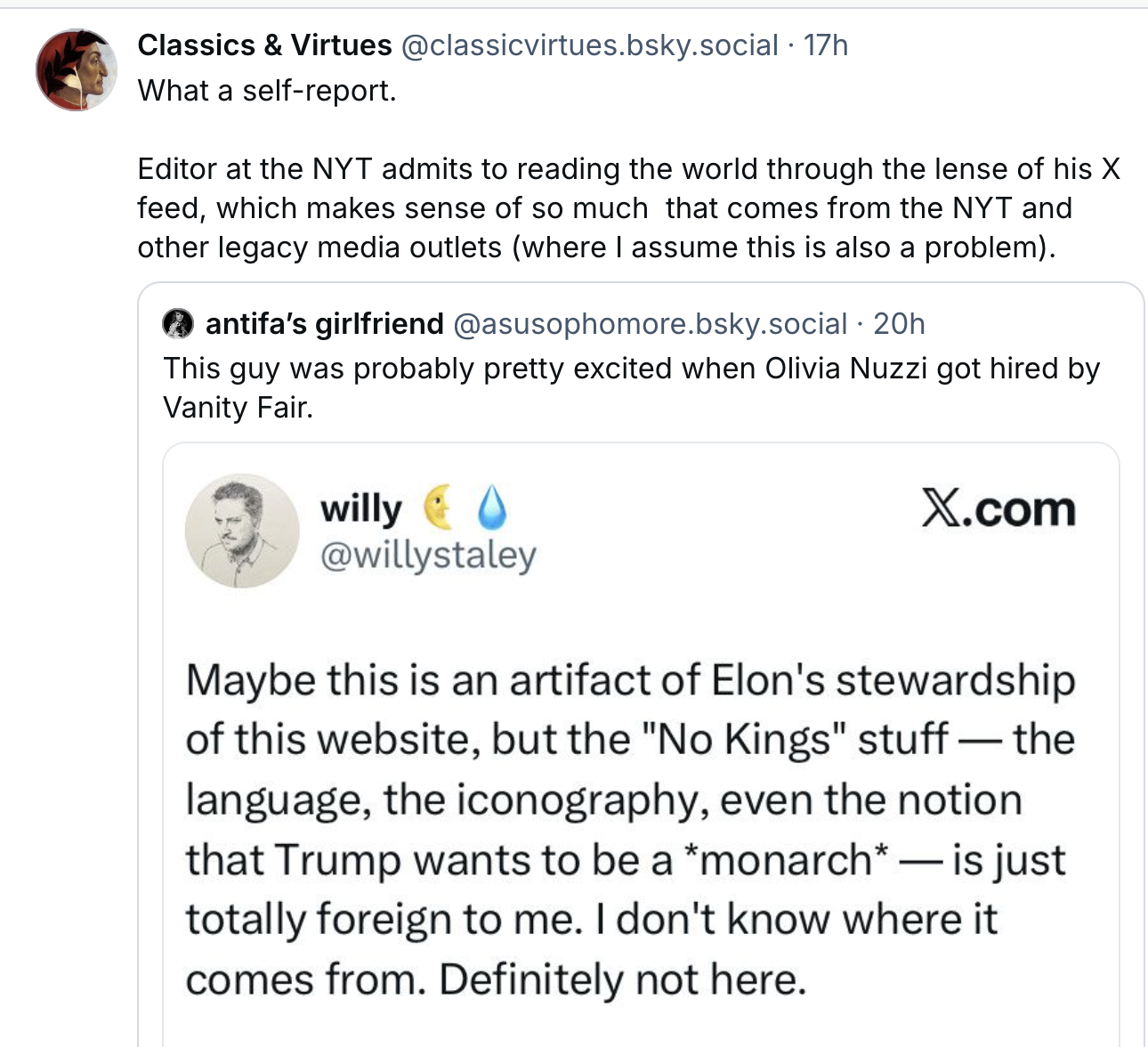This screenshot has width=1148, height=1047.
Task: Click the @willystaley handle
Action: click(x=427, y=556)
